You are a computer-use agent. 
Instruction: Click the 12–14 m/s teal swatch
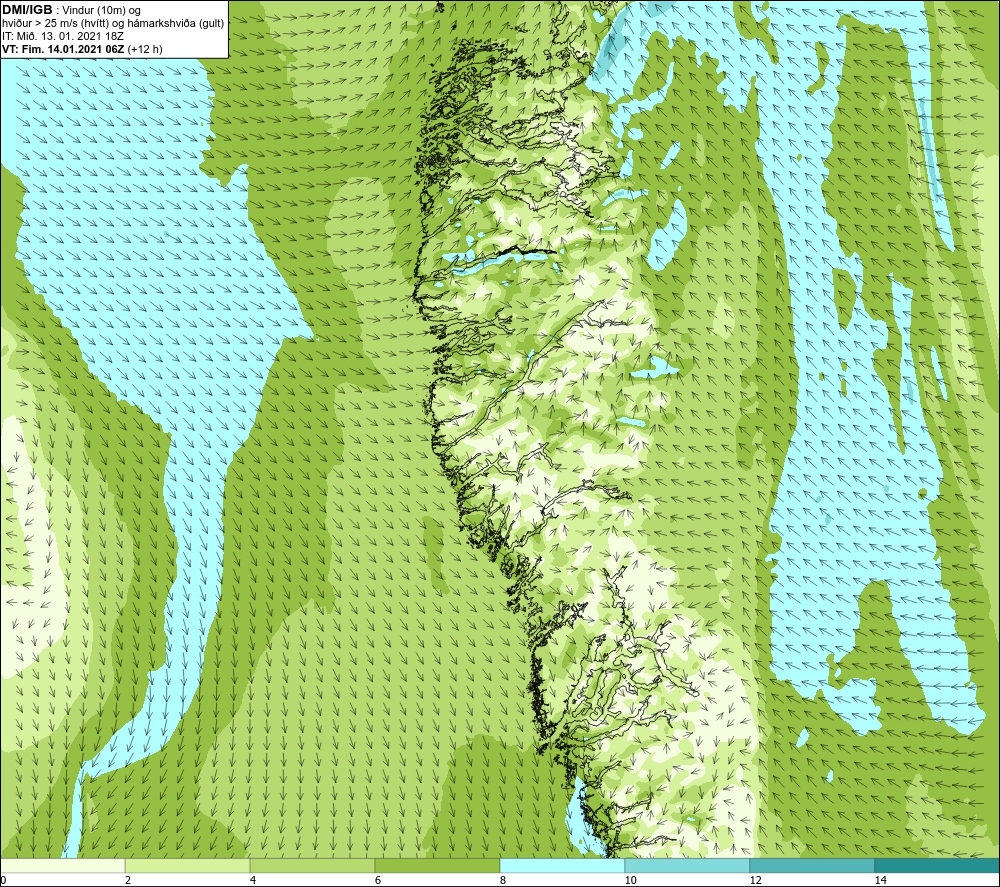pos(812,866)
